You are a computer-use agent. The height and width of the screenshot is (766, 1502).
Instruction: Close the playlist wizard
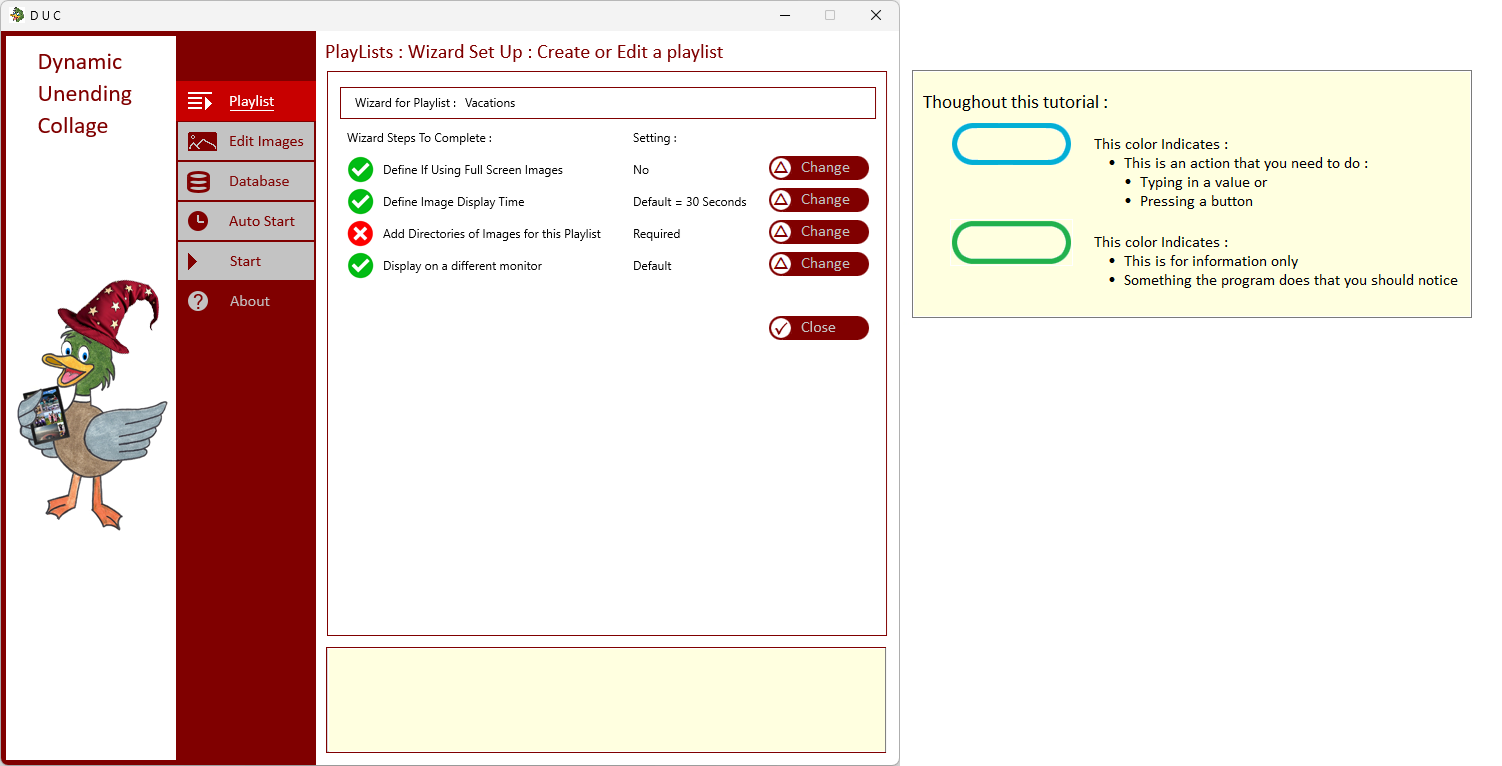pyautogui.click(x=819, y=328)
